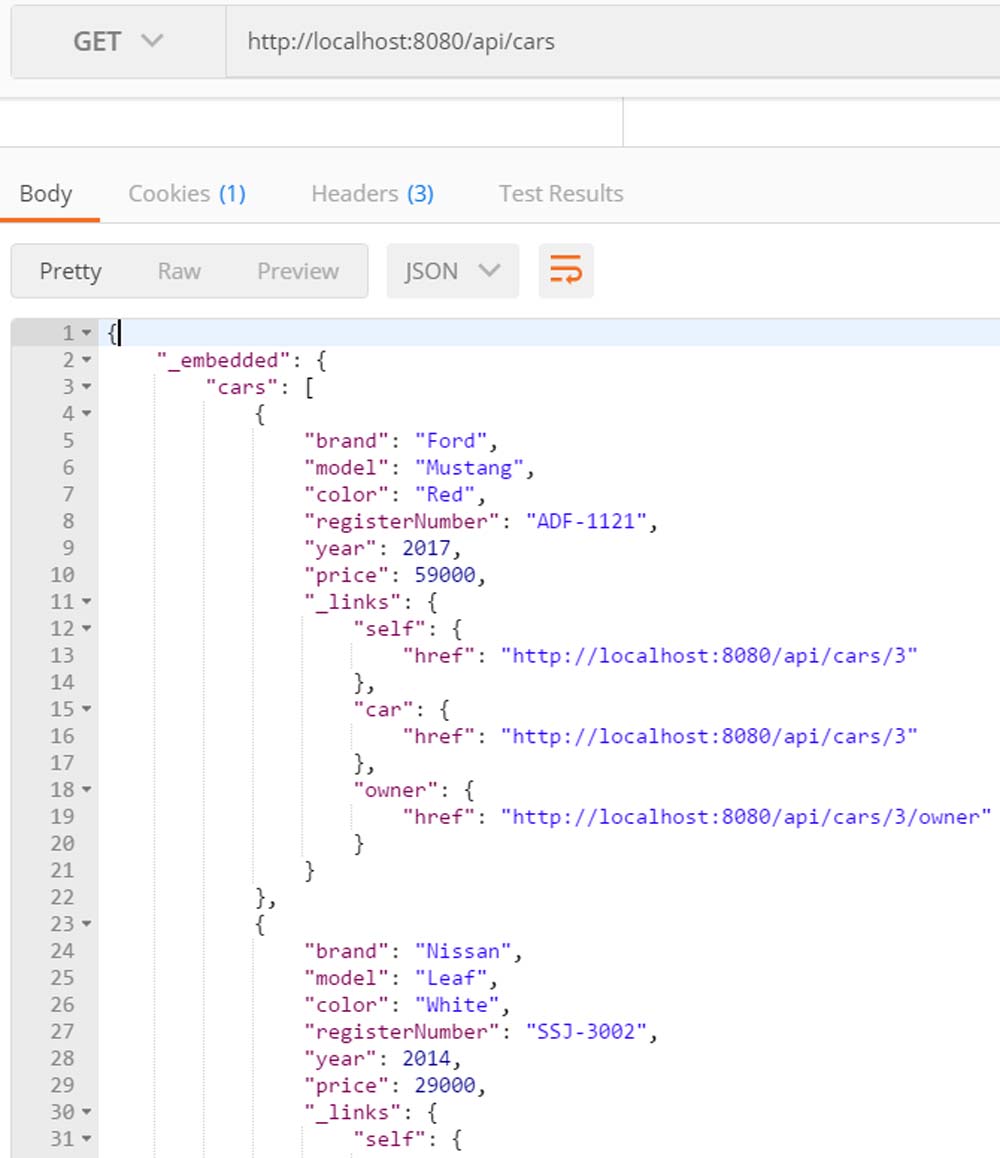The width and height of the screenshot is (1000, 1158).
Task: Select the Pretty view button
Action: click(71, 271)
